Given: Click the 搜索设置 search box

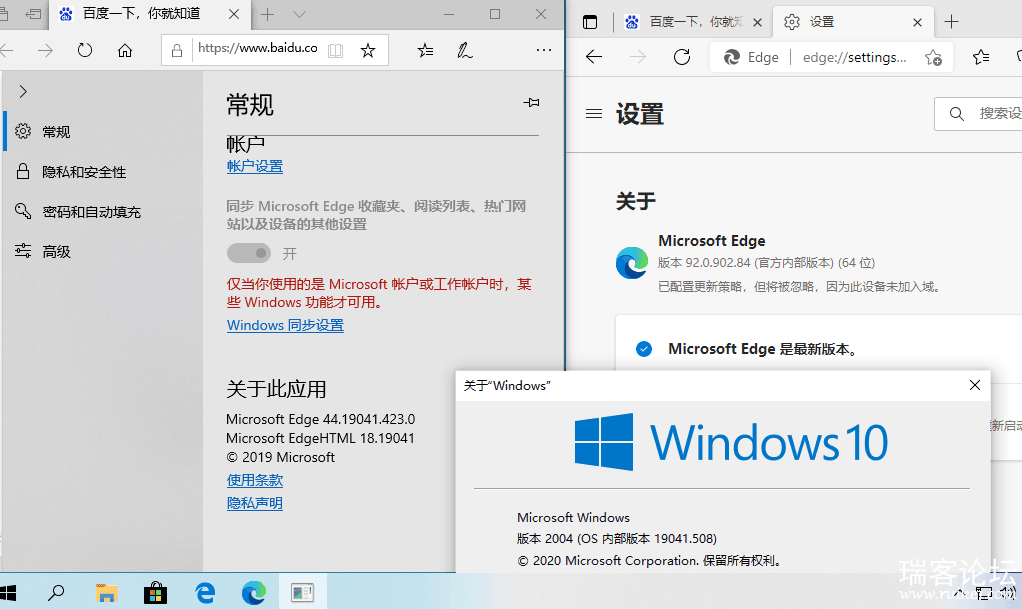Looking at the screenshot, I should [x=978, y=114].
